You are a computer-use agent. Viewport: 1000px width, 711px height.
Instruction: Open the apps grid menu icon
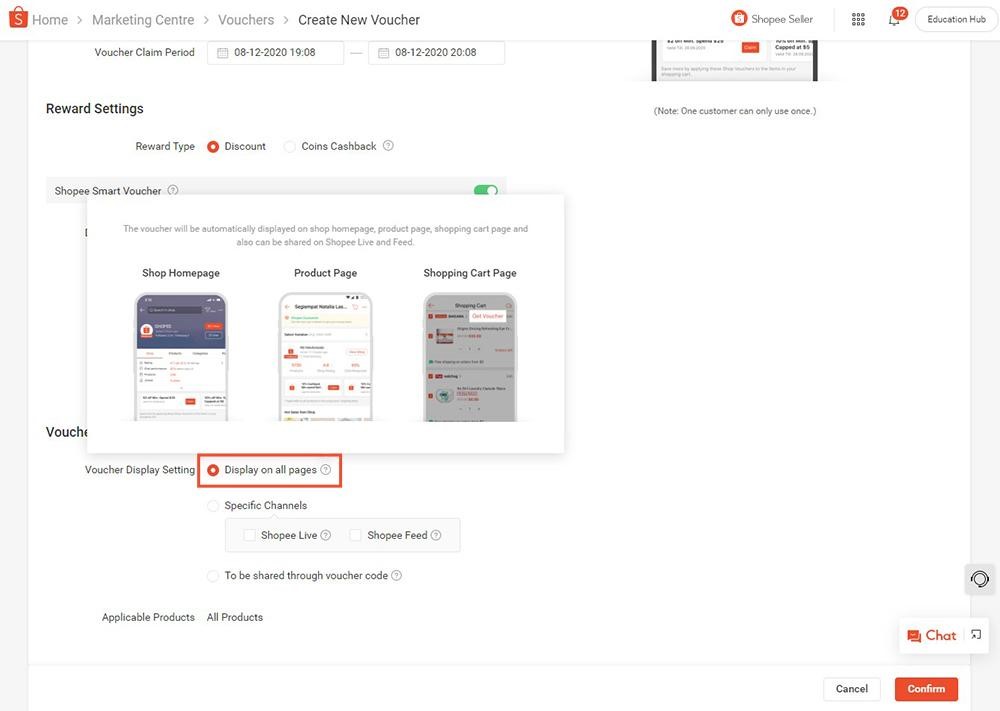[x=858, y=20]
